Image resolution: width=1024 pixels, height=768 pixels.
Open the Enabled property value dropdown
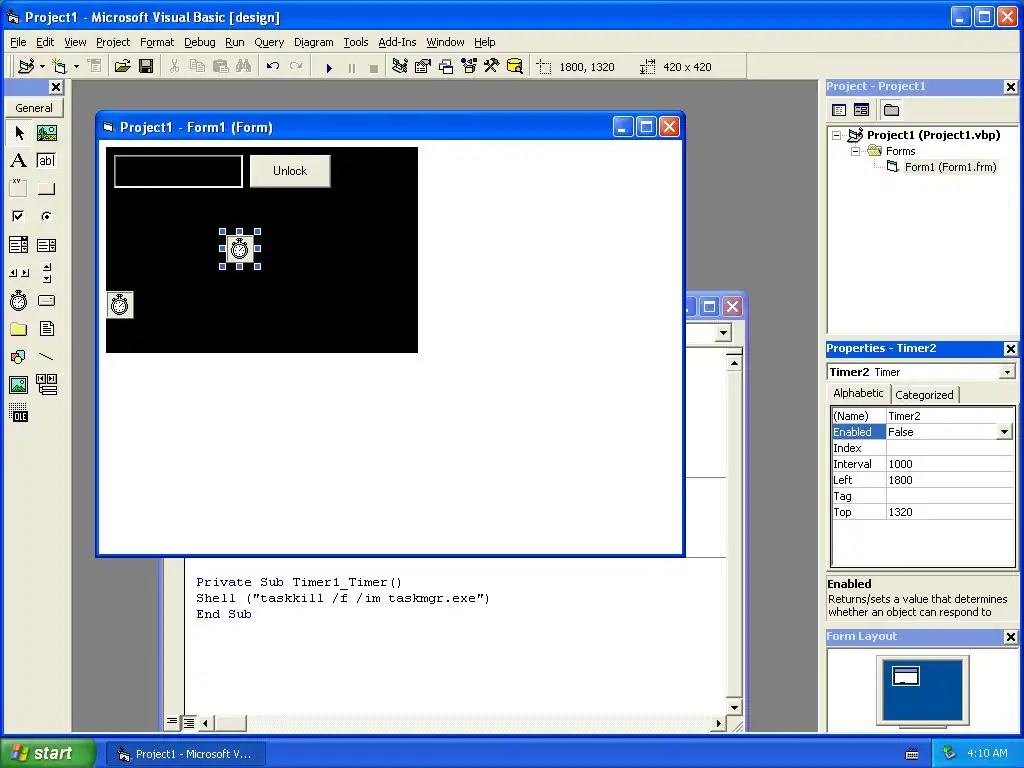[1004, 432]
